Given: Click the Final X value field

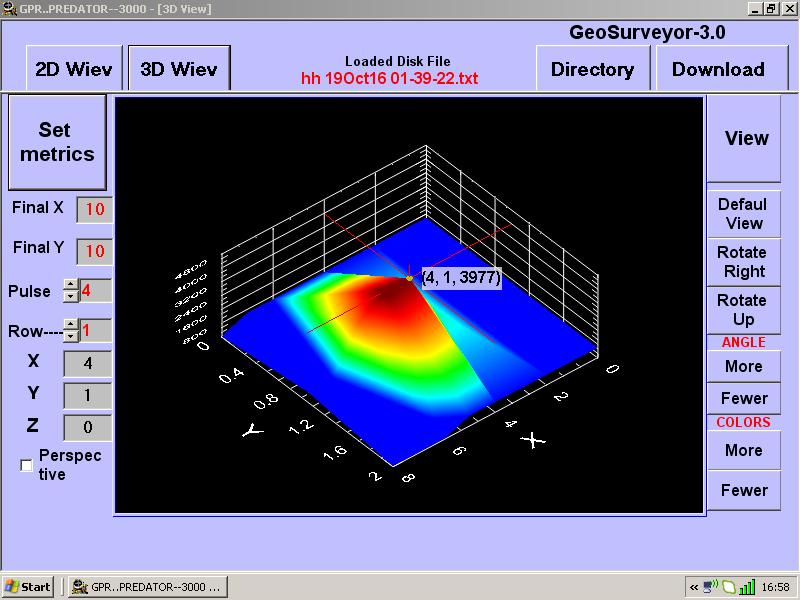Looking at the screenshot, I should point(94,209).
